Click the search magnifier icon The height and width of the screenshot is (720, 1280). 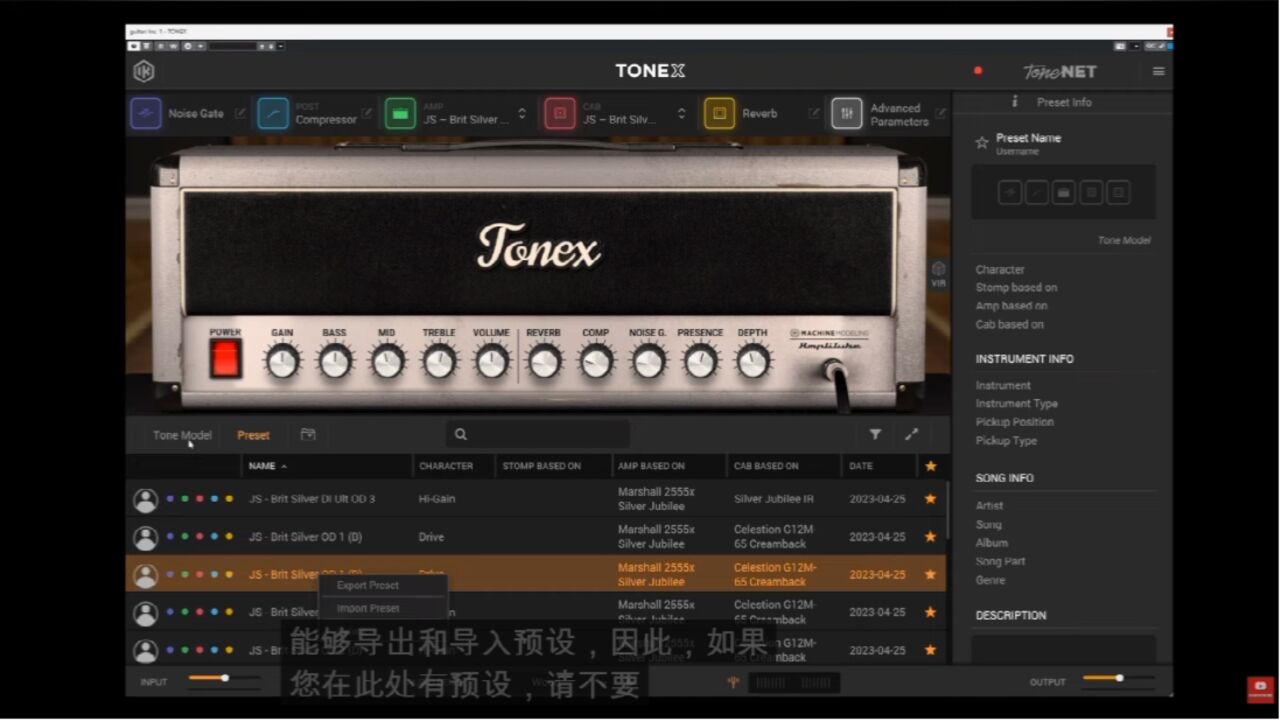461,435
